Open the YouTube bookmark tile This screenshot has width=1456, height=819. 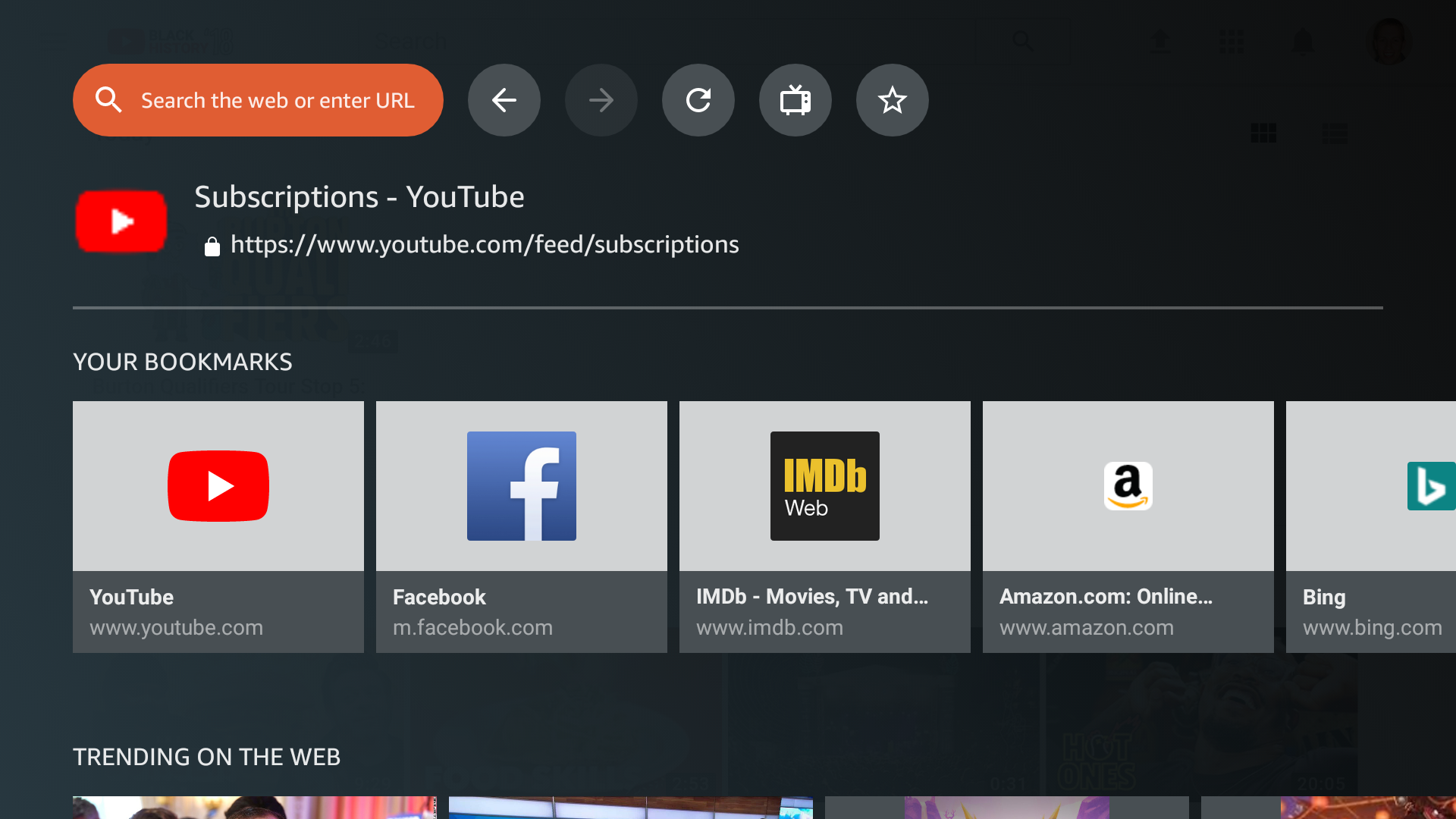218,526
